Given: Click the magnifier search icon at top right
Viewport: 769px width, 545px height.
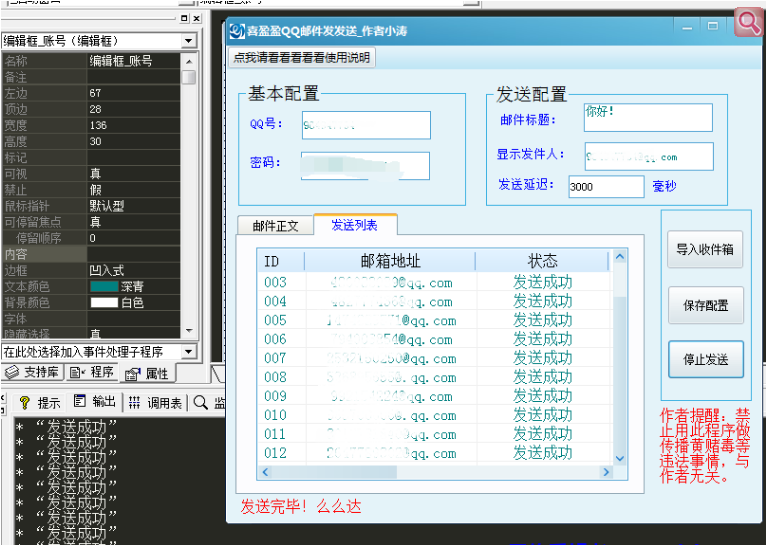Looking at the screenshot, I should [x=748, y=22].
